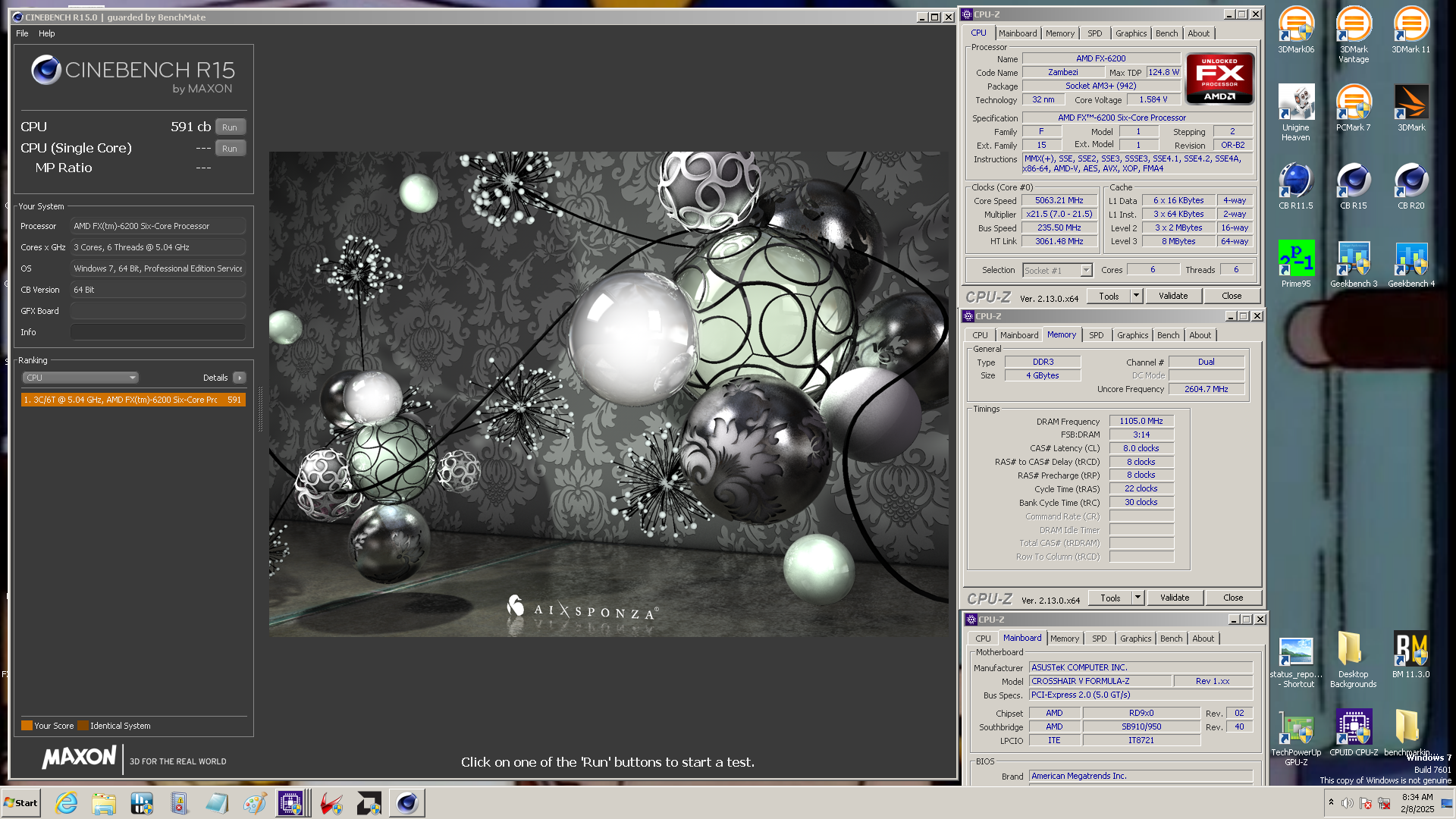The image size is (1456, 819).
Task: Select the 3DMark desktop icon
Action: [1410, 108]
